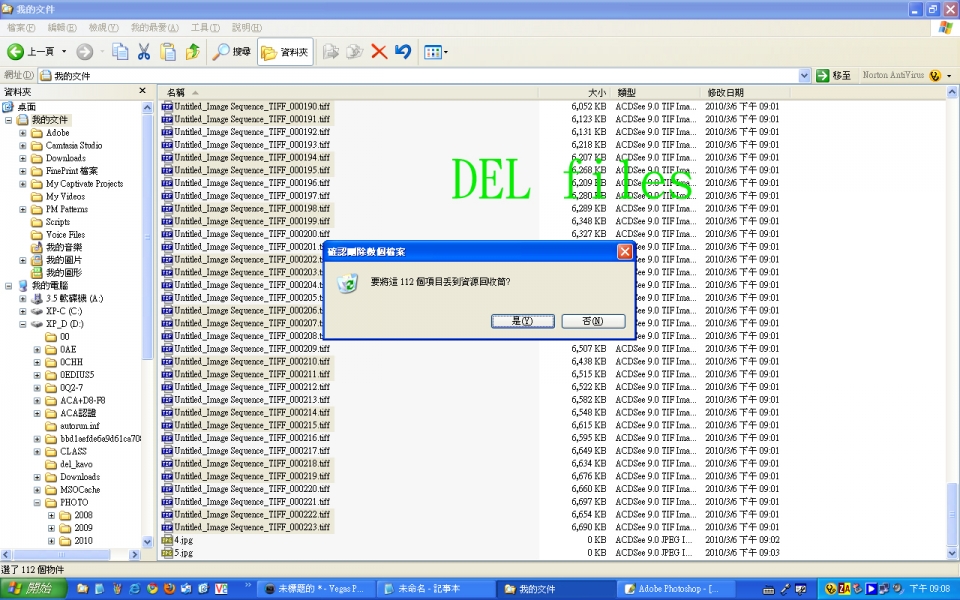This screenshot has width=960, height=600.
Task: Sort by 類型 column header
Action: [x=655, y=92]
